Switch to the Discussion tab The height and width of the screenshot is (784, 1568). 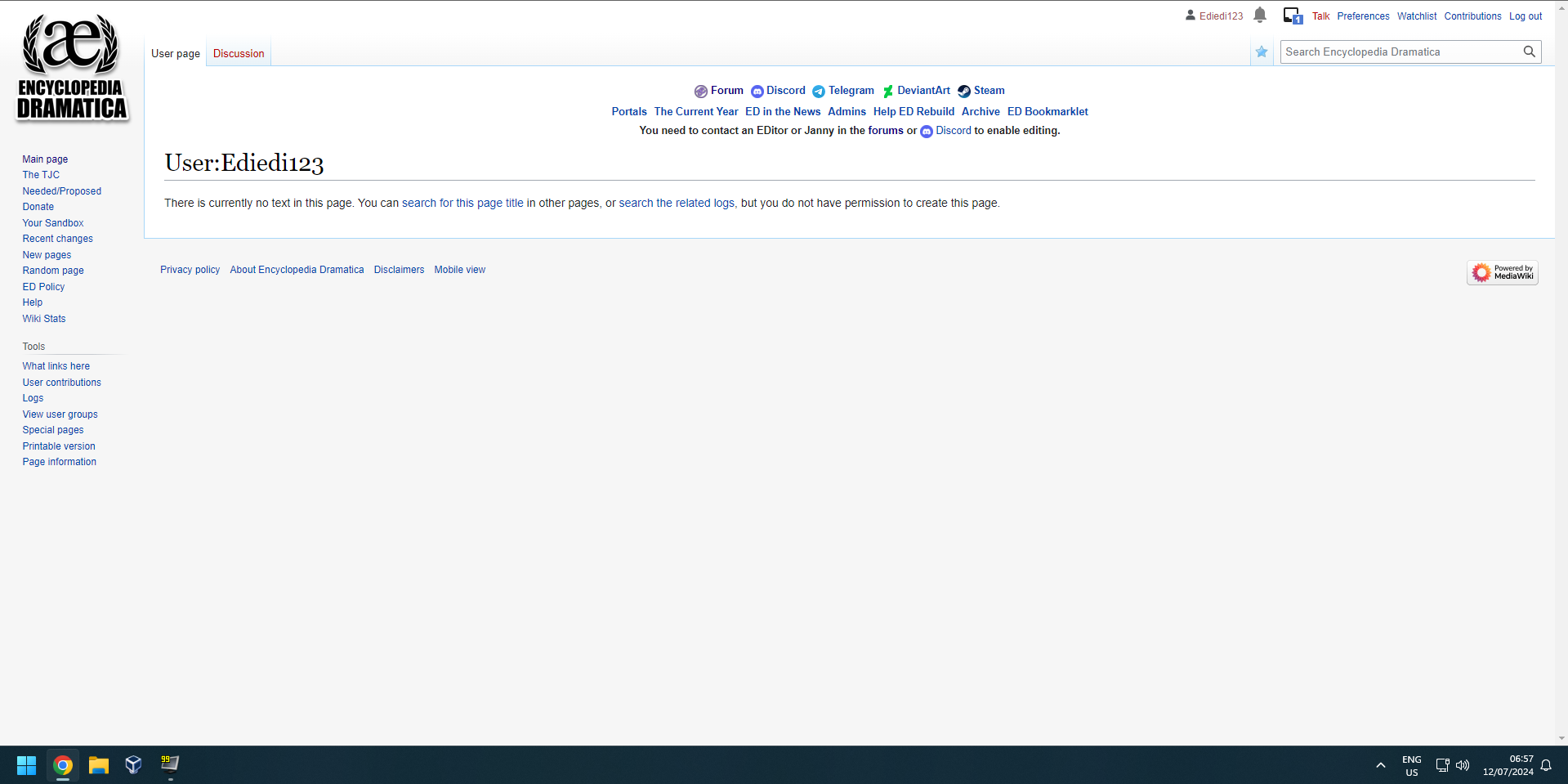point(239,54)
